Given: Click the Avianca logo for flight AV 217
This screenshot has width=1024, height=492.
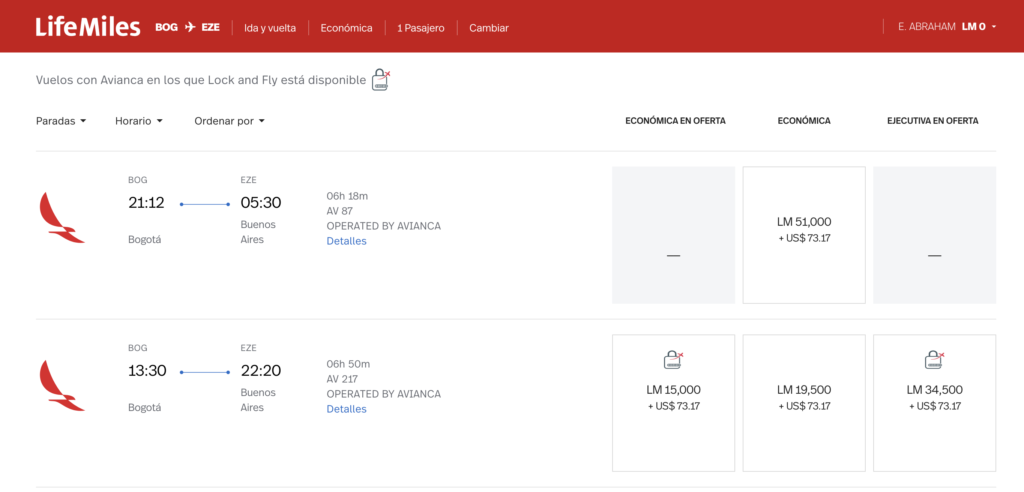Looking at the screenshot, I should tap(61, 385).
